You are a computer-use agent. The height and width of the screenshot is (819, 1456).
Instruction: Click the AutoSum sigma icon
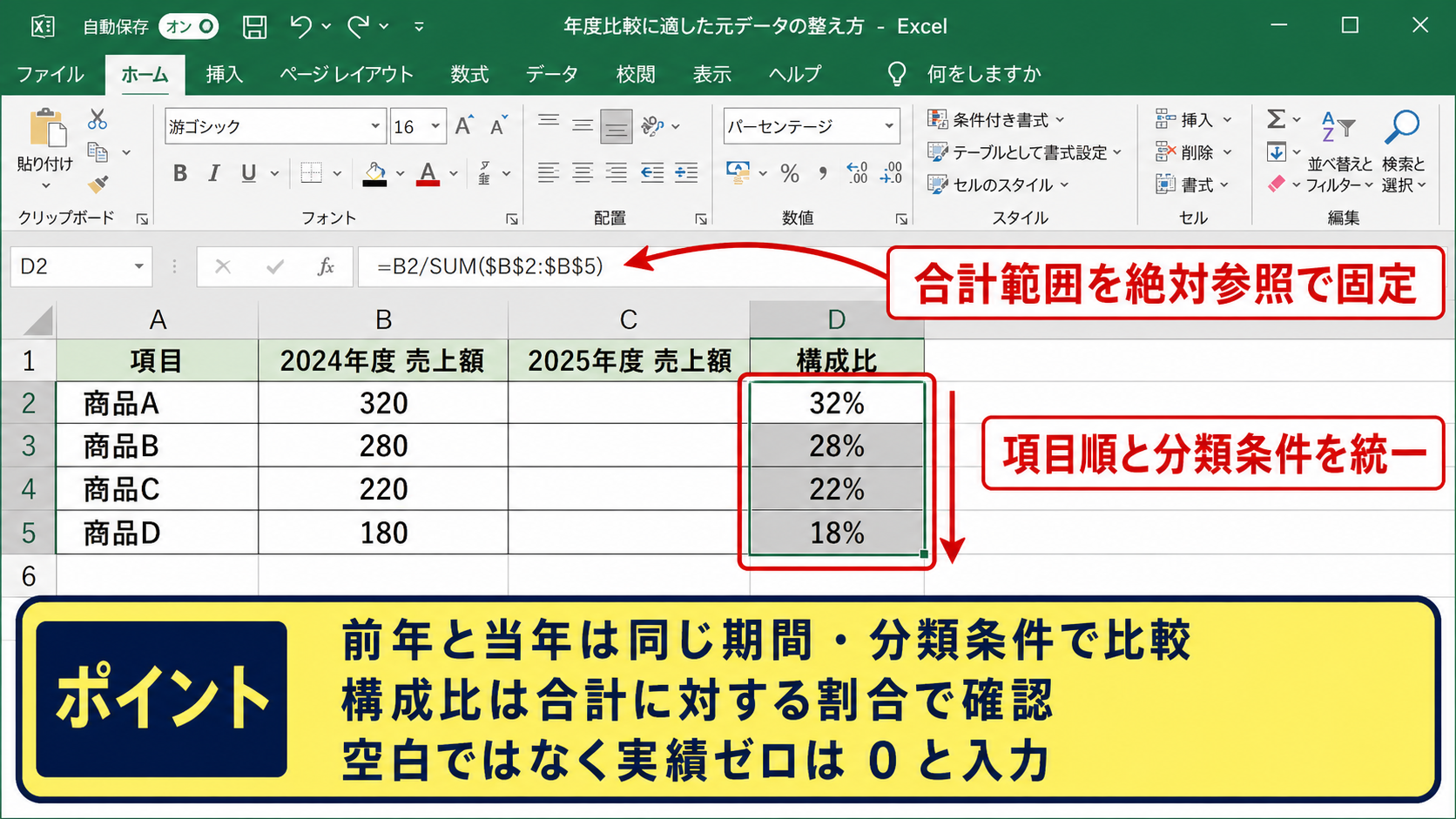1276,119
